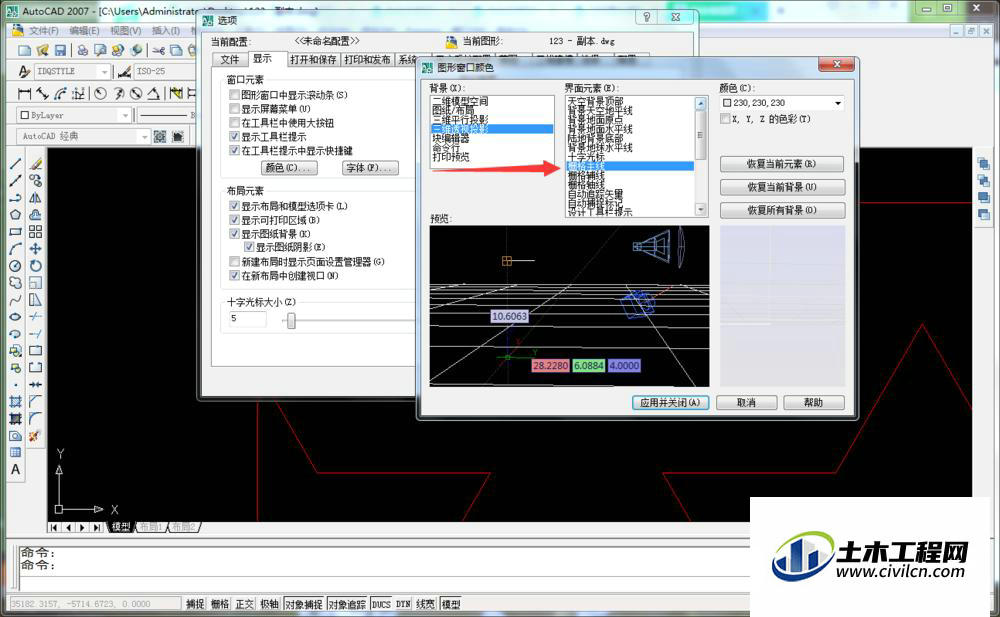
Task: Enable X, Y, Z 的色彩 checkbox
Action: [x=725, y=119]
